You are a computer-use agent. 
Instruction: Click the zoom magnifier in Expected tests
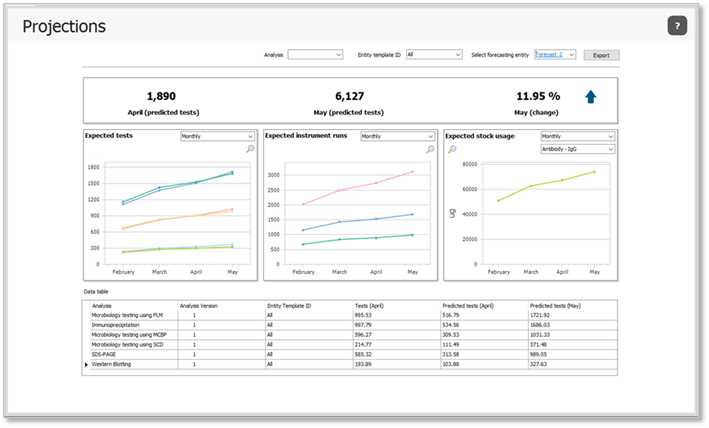(x=250, y=149)
